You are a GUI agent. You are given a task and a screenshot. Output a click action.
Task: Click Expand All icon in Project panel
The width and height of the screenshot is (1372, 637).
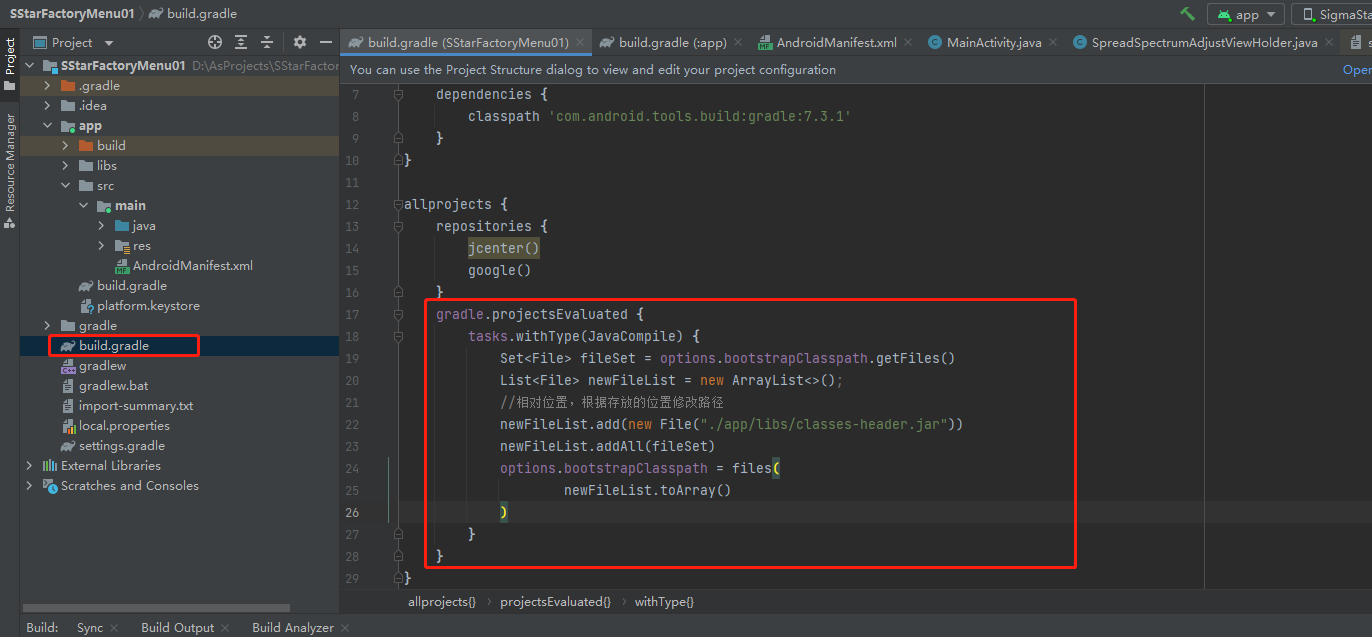click(x=241, y=42)
